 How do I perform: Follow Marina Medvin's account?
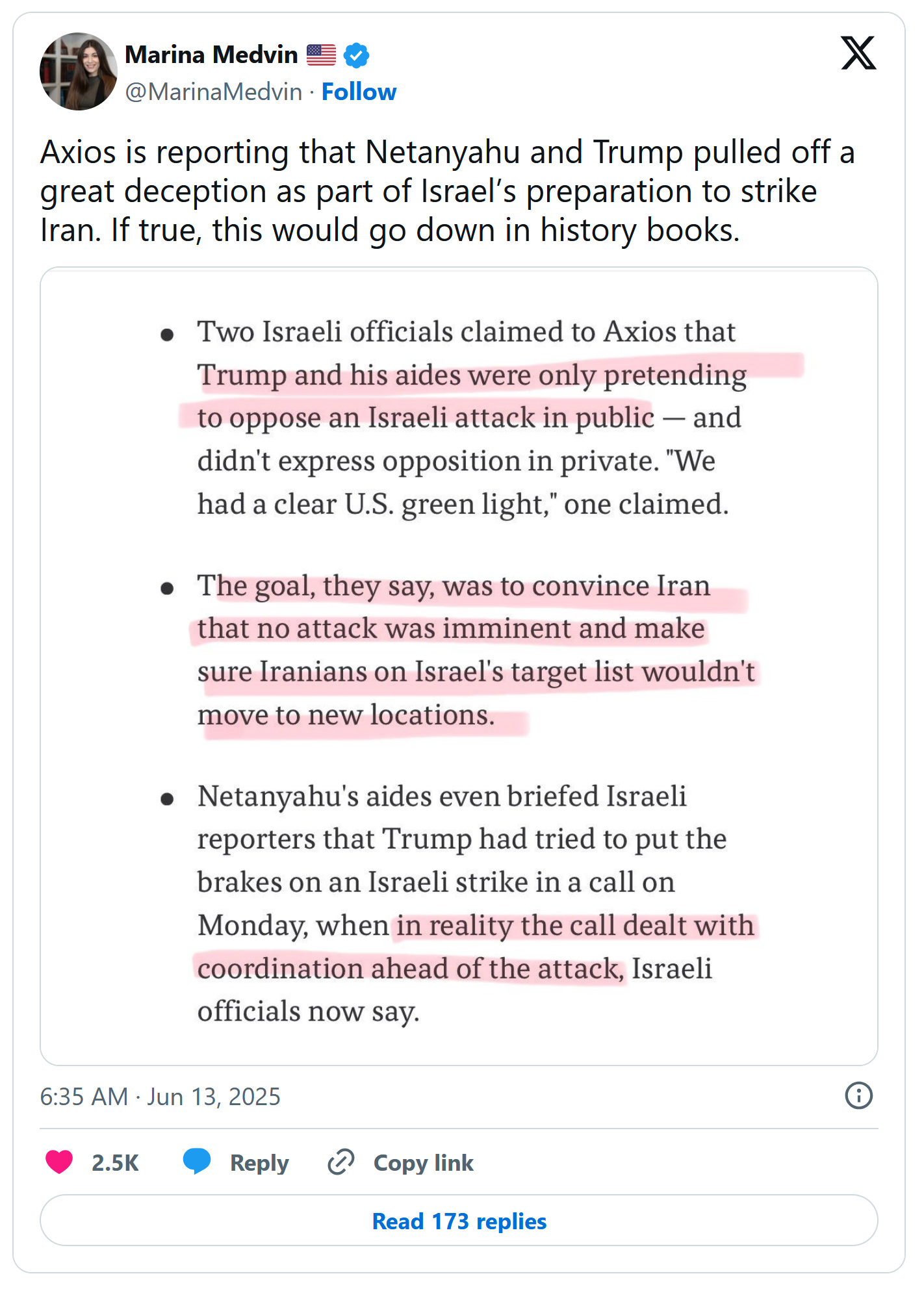359,92
